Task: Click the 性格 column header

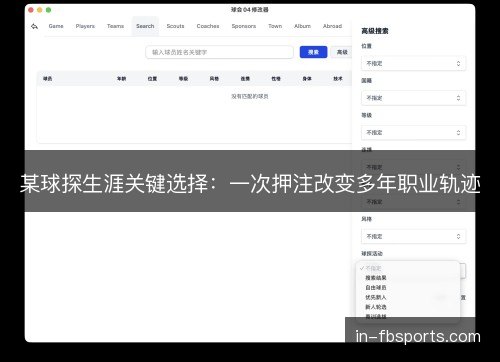Action: pos(276,79)
